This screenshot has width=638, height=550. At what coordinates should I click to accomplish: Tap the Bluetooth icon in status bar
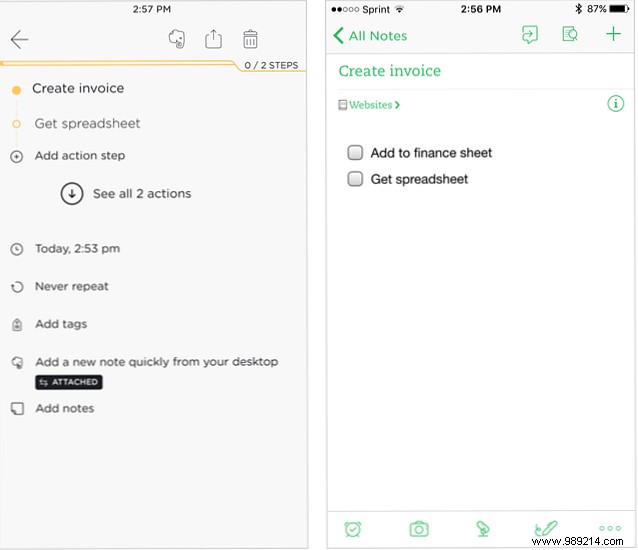click(x=578, y=9)
